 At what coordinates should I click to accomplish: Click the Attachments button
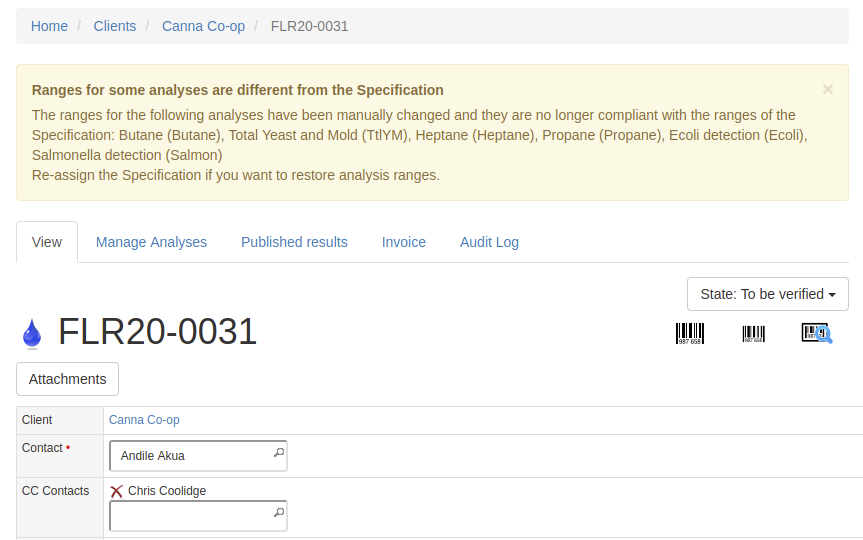click(67, 379)
